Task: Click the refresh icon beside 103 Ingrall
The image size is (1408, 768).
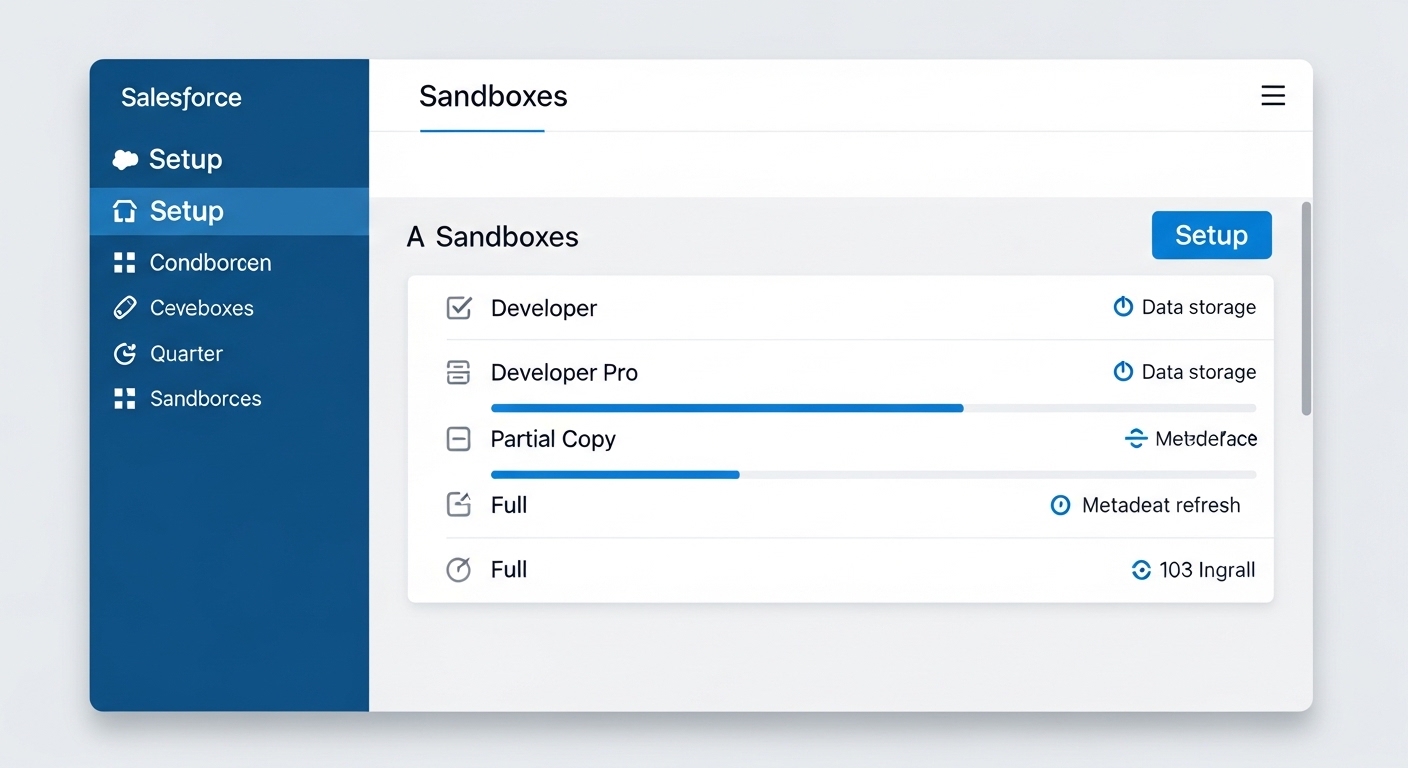Action: (1141, 570)
